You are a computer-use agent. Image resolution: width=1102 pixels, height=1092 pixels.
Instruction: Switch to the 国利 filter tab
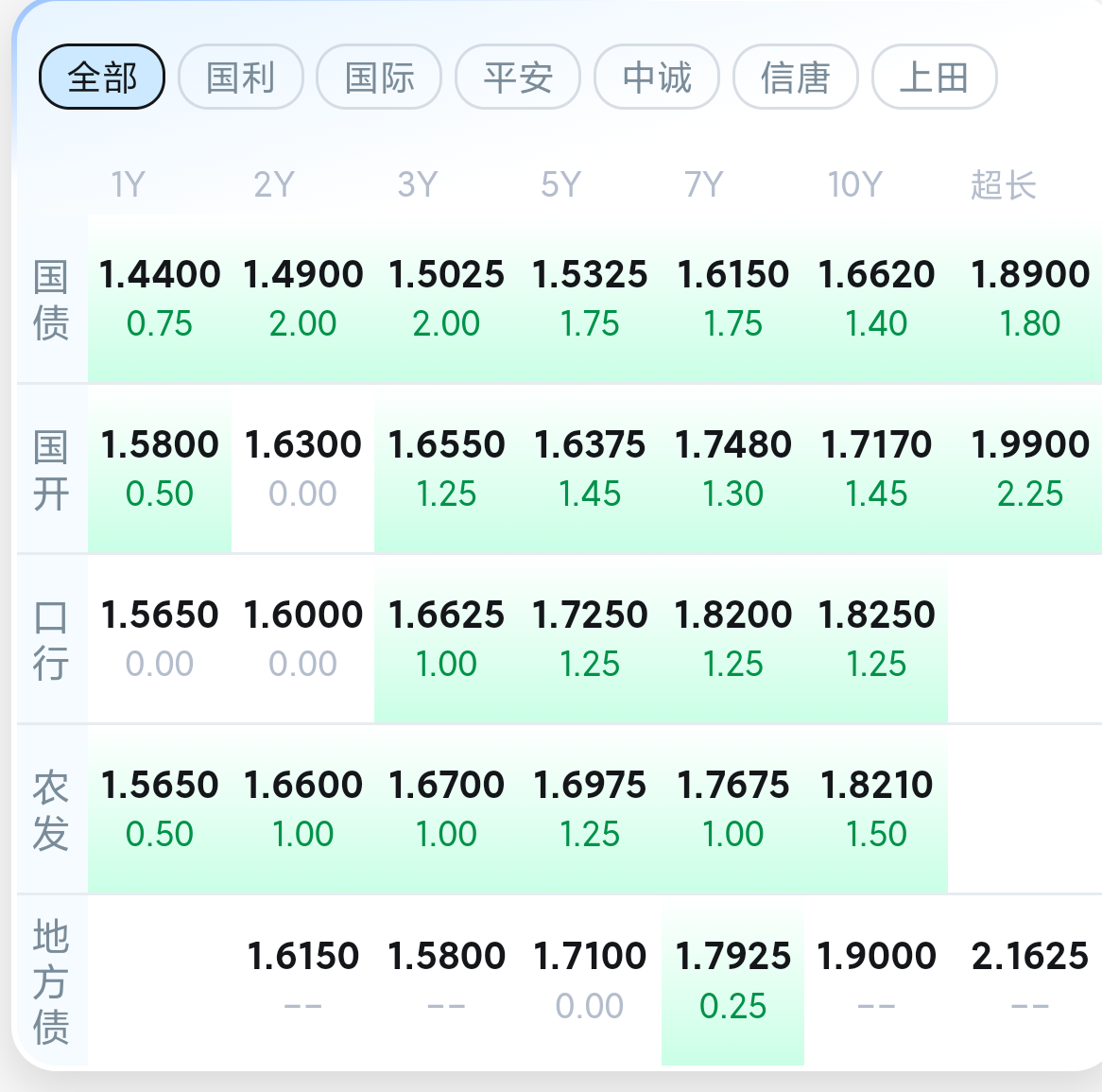point(240,77)
